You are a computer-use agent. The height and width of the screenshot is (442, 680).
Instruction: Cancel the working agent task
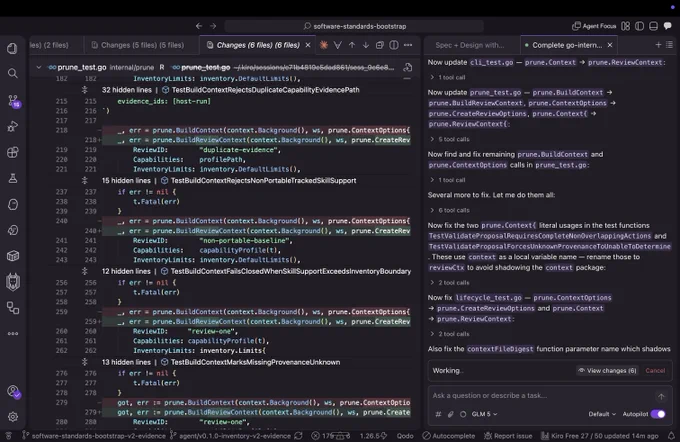(655, 370)
